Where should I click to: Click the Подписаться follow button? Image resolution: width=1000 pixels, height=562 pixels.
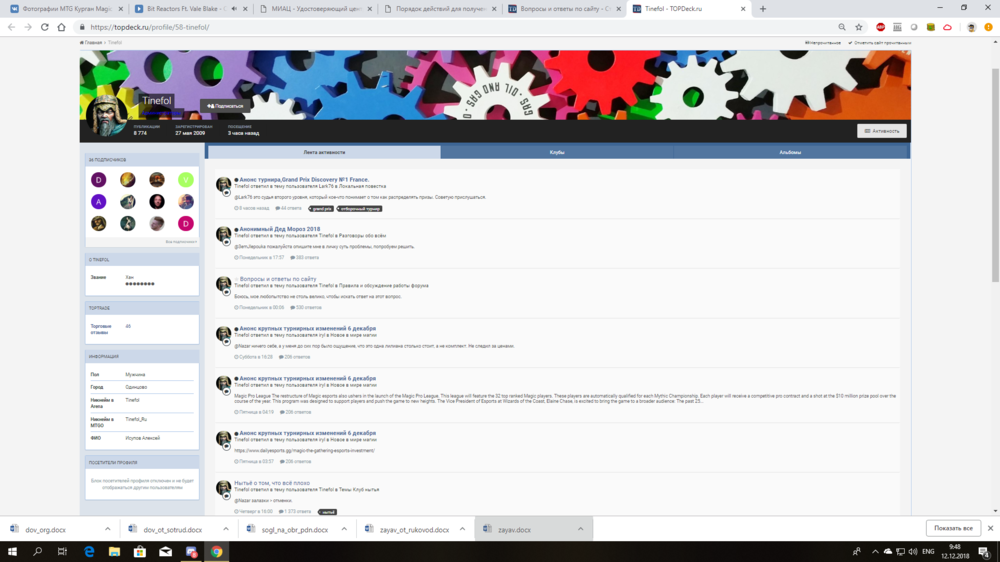(225, 106)
